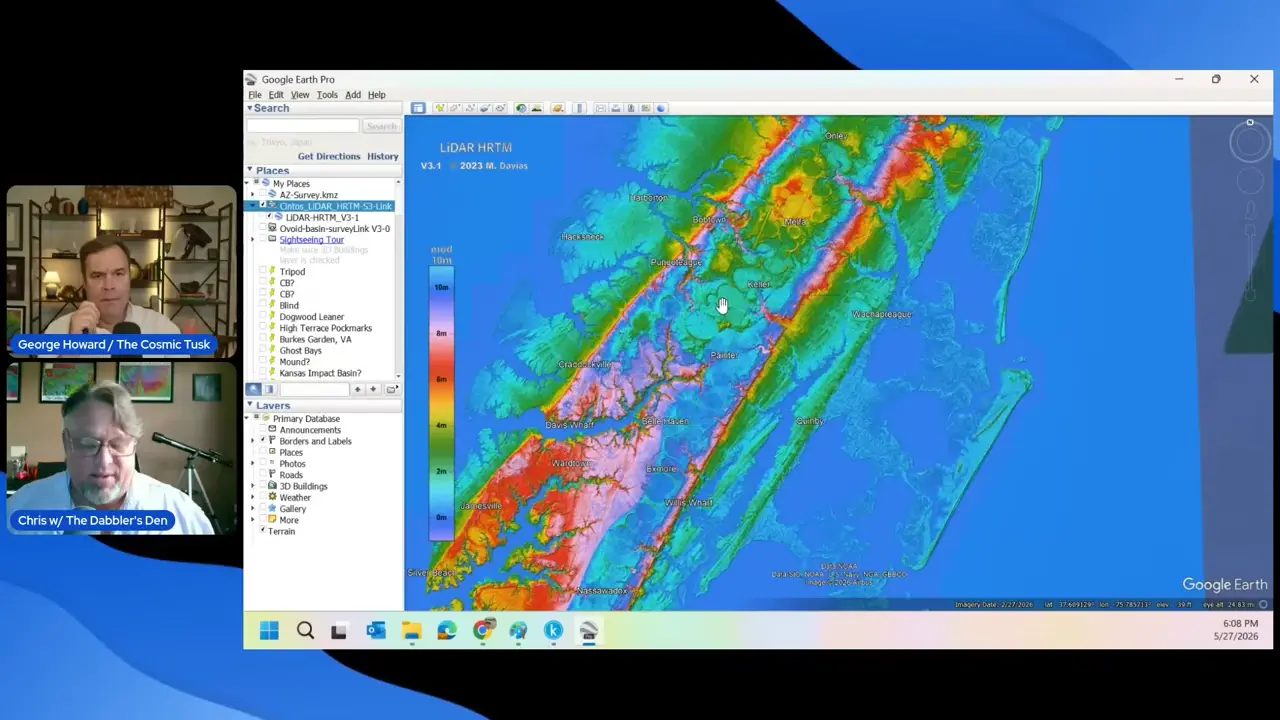The height and width of the screenshot is (720, 1280).
Task: Click the Save Image toolbar icon
Action: 630,108
